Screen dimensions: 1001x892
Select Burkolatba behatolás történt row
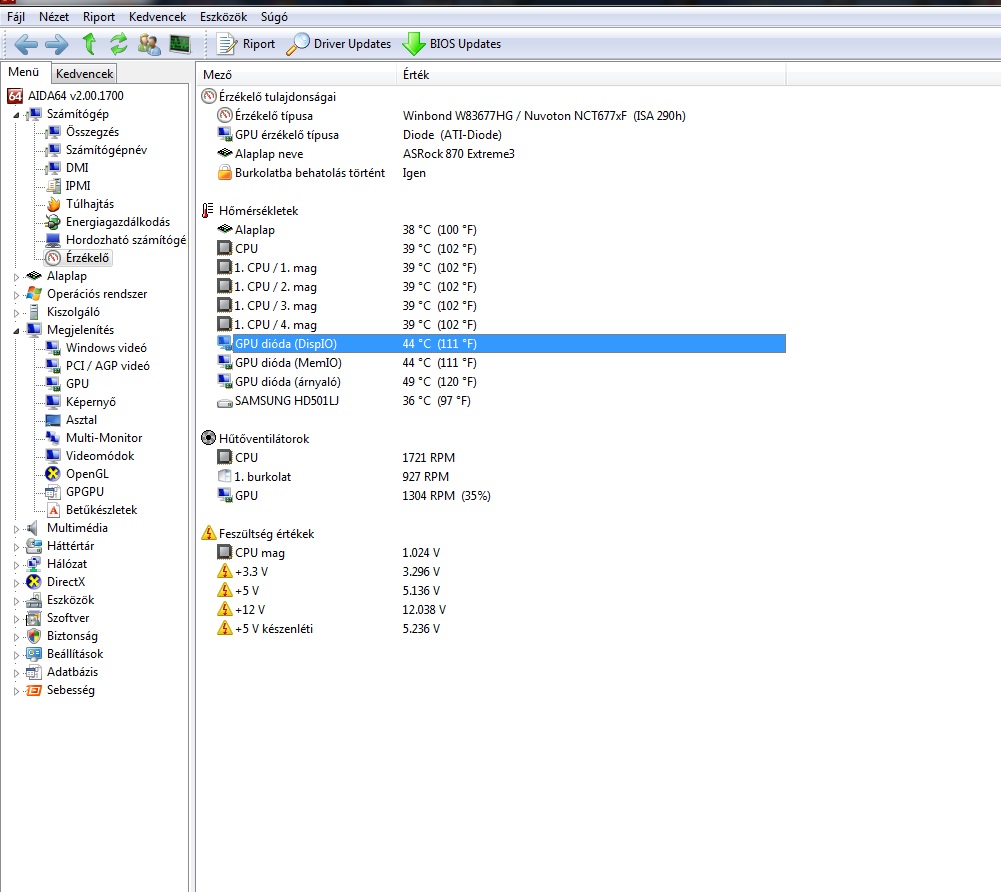(501, 172)
